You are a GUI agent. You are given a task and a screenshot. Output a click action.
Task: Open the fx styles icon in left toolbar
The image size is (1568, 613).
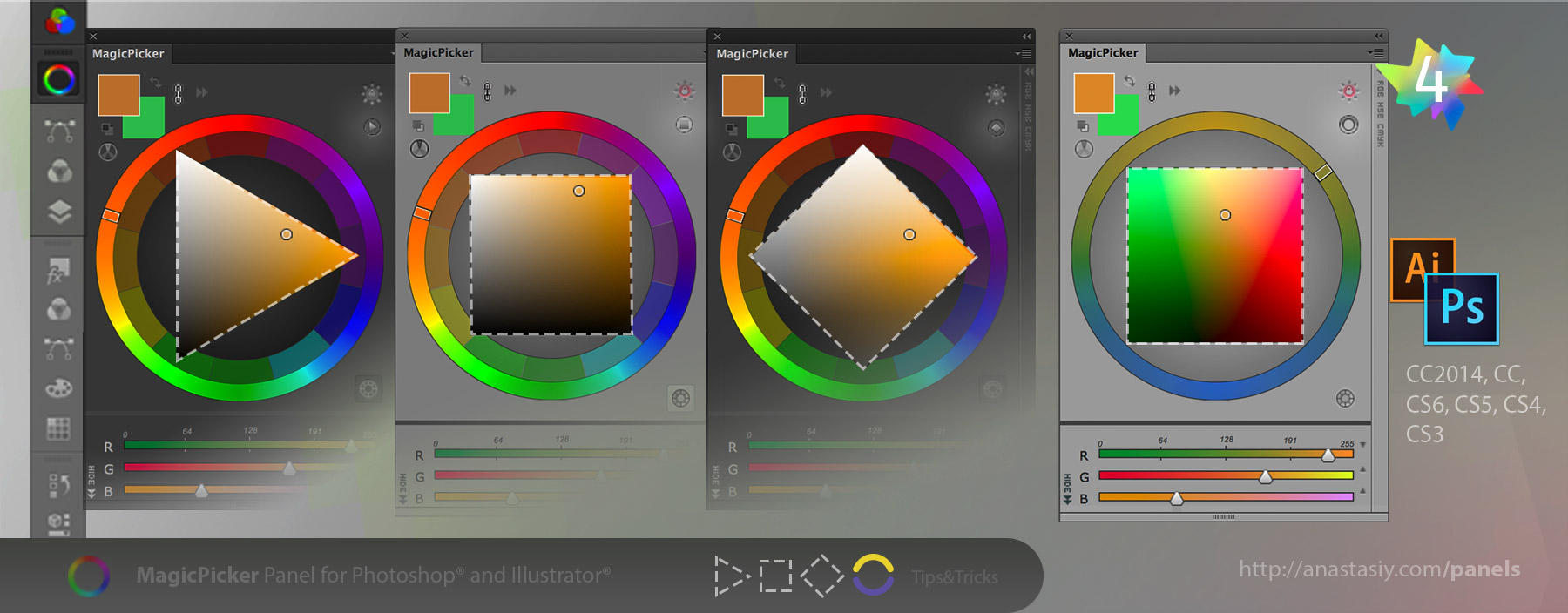tap(58, 271)
